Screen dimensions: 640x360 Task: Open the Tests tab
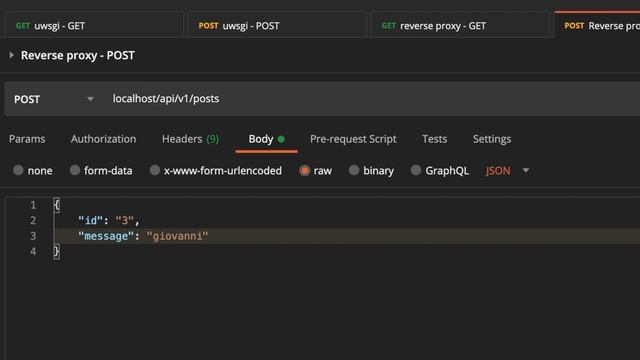pos(434,139)
